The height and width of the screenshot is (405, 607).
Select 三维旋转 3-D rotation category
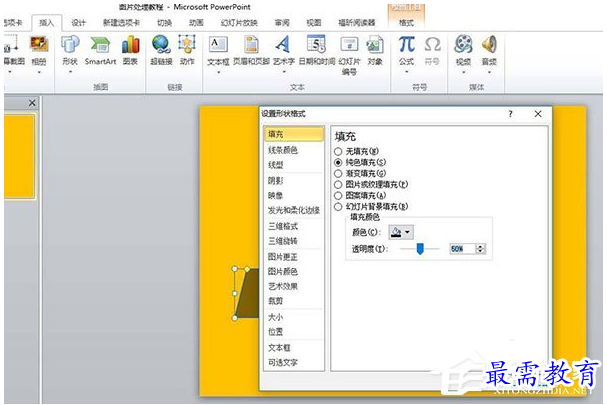[293, 241]
